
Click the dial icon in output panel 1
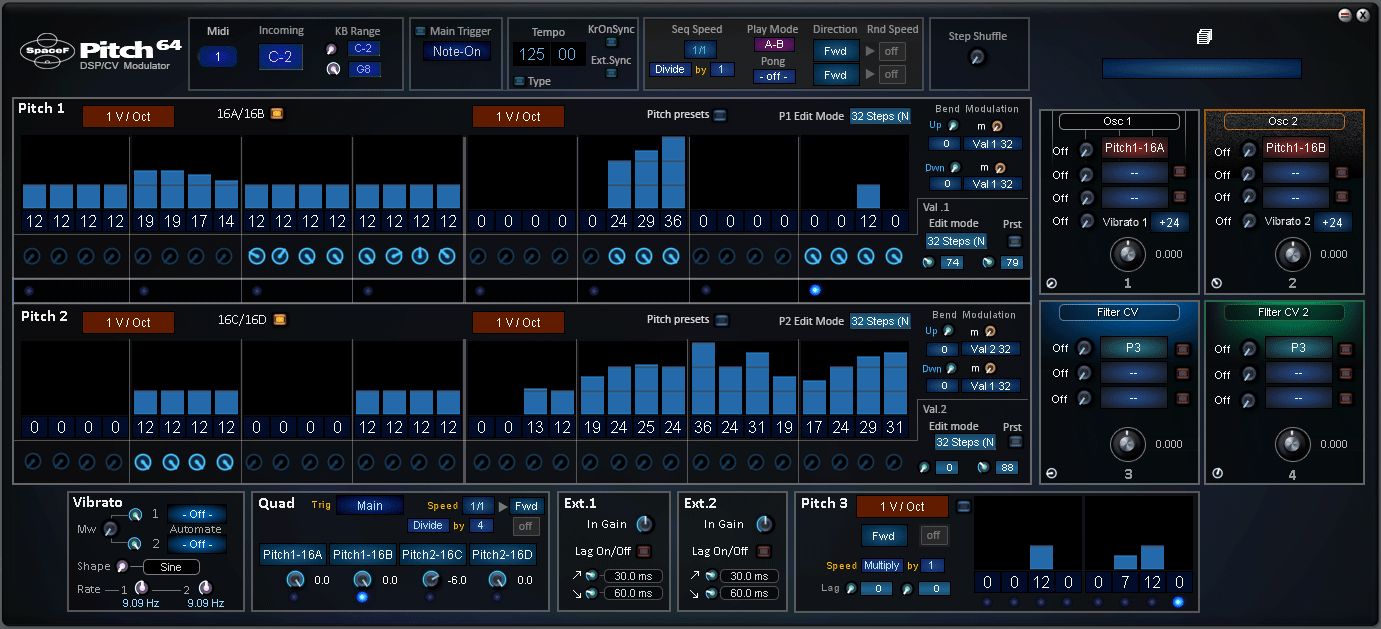1050,283
